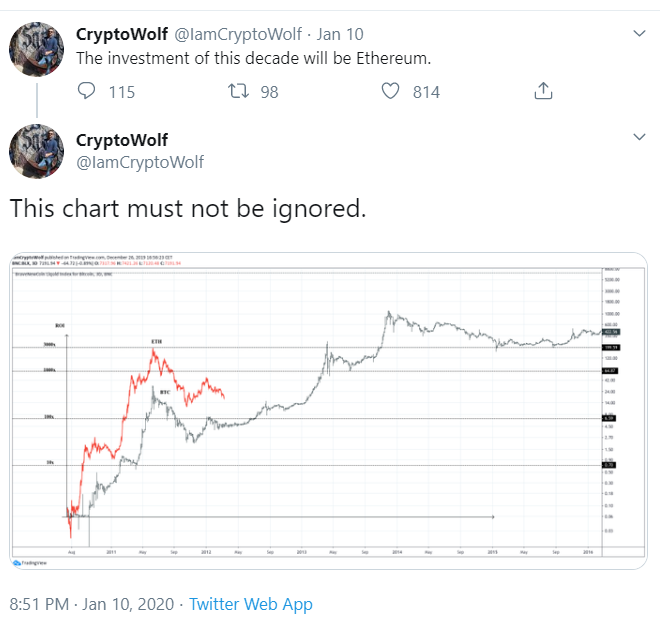Image resolution: width=660 pixels, height=624 pixels.
Task: Click the CryptoWolf name on second tweet
Action: pos(122,140)
